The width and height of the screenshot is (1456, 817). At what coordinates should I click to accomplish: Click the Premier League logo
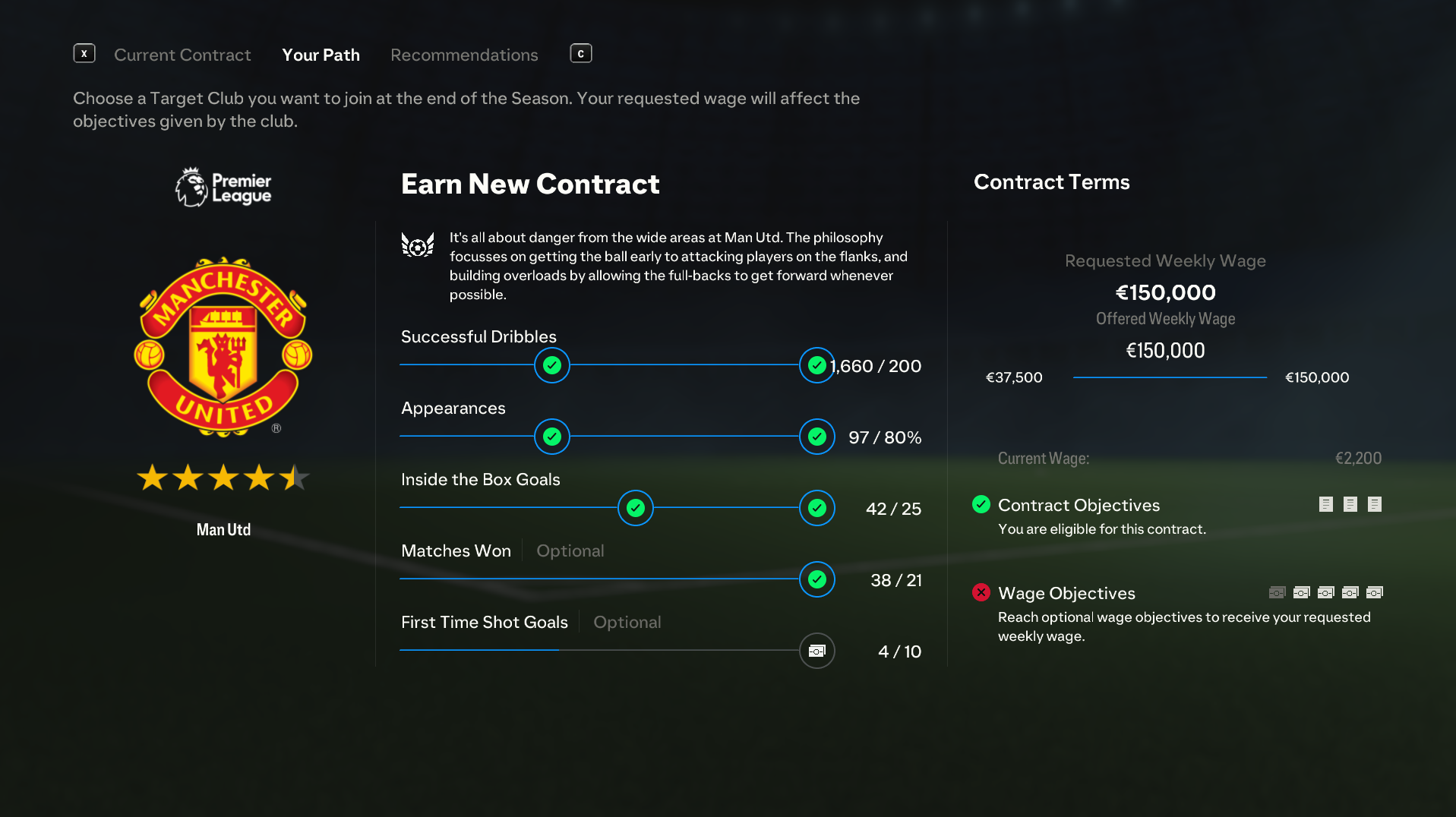[x=223, y=187]
